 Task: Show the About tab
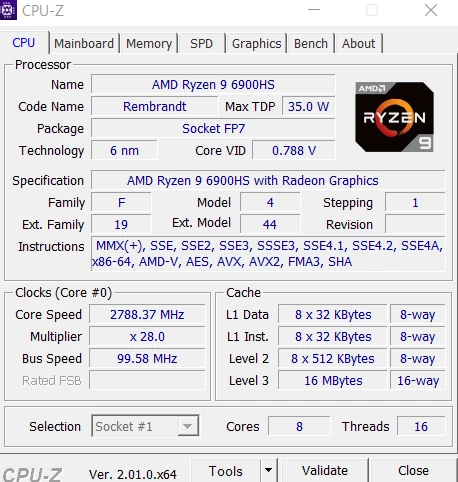359,43
